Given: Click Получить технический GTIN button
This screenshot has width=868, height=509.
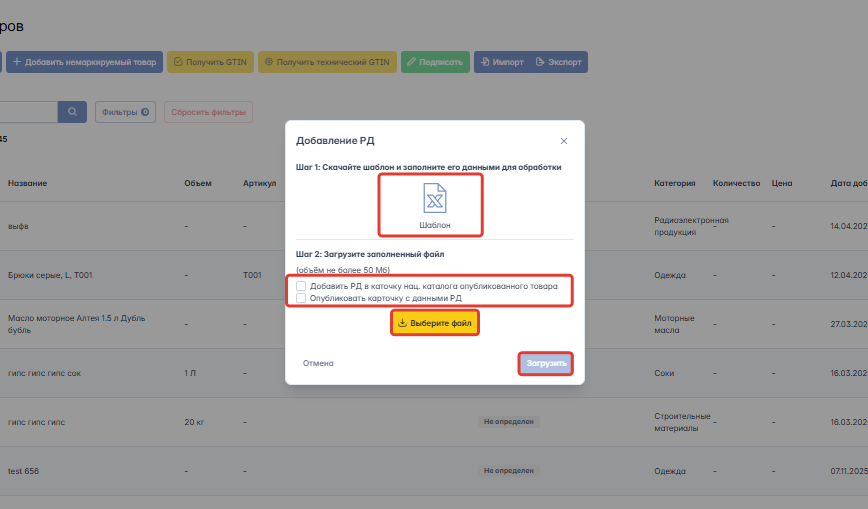Looking at the screenshot, I should tap(327, 62).
